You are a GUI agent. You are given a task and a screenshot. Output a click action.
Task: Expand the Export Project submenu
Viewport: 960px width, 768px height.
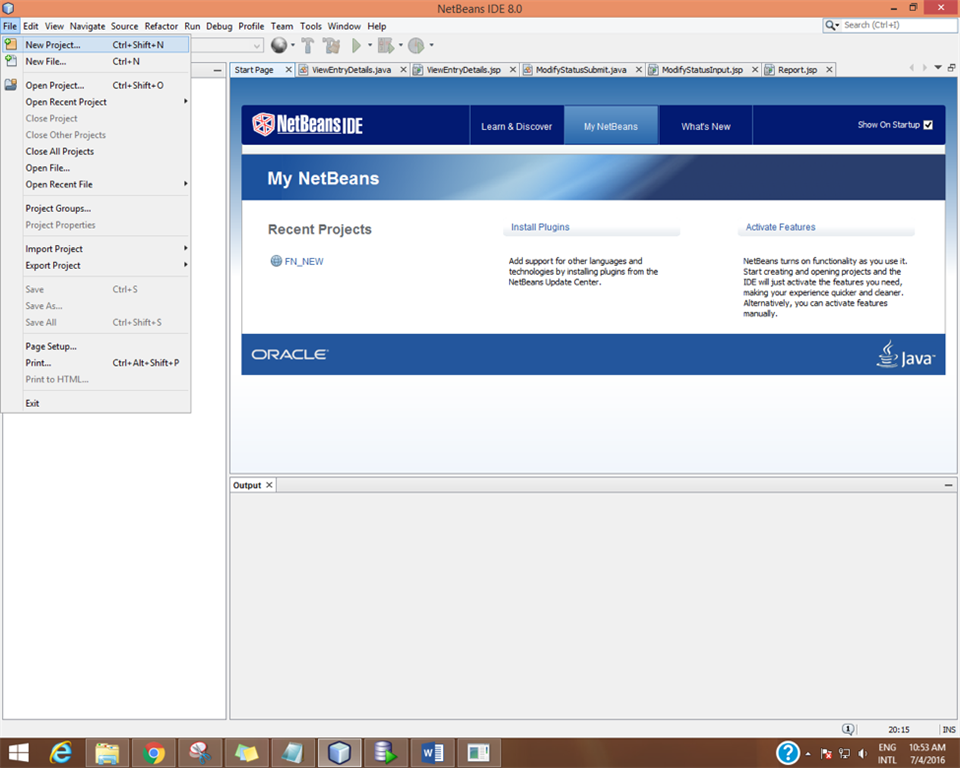click(186, 265)
